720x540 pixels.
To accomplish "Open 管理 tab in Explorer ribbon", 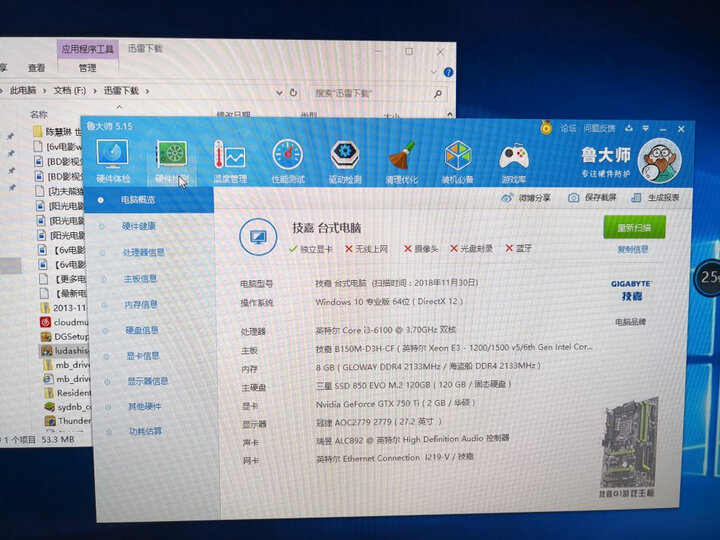I will coord(88,68).
